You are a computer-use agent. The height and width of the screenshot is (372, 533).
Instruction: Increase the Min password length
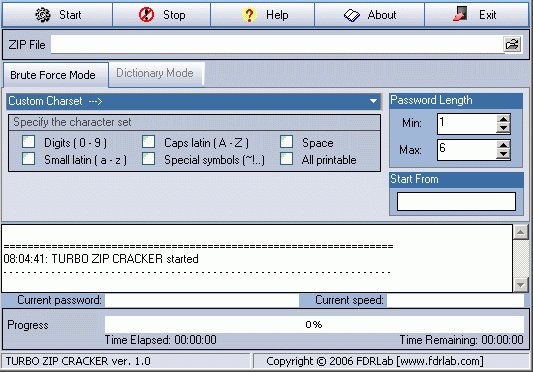503,119
